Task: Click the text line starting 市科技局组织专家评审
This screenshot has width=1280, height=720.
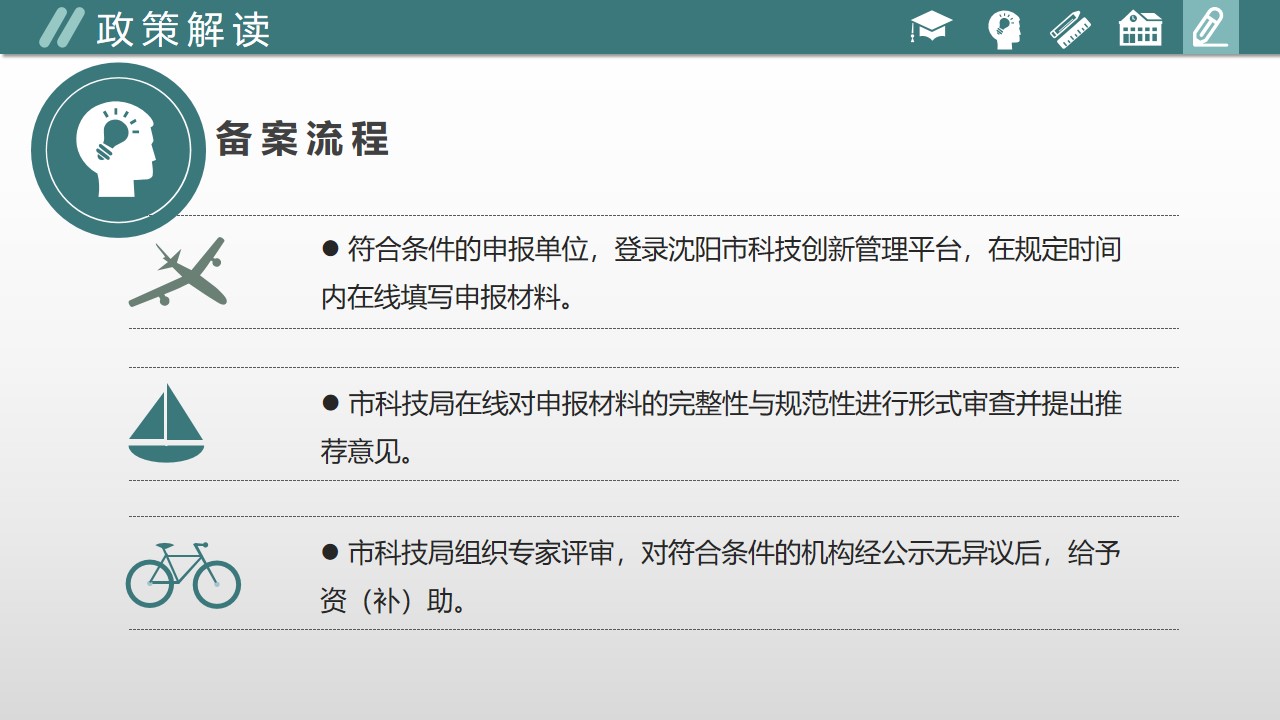Action: tap(734, 552)
